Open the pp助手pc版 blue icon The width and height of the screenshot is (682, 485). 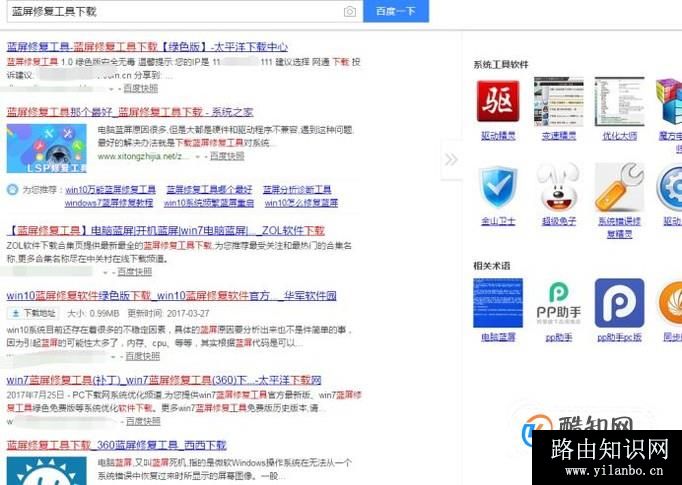pyautogui.click(x=619, y=303)
